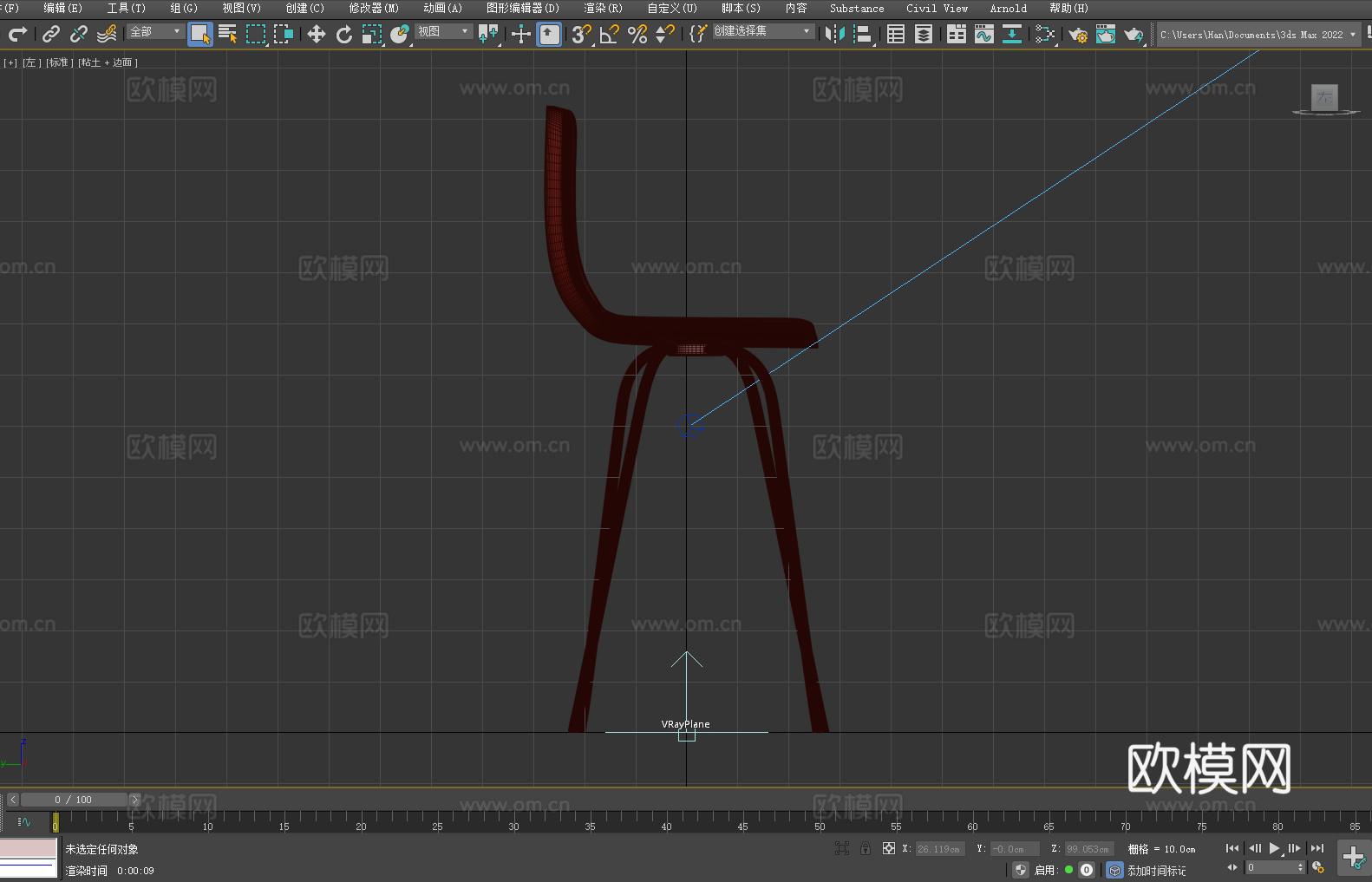The image size is (1372, 882).
Task: Toggle the Scene Explorer icon
Action: (x=896, y=34)
